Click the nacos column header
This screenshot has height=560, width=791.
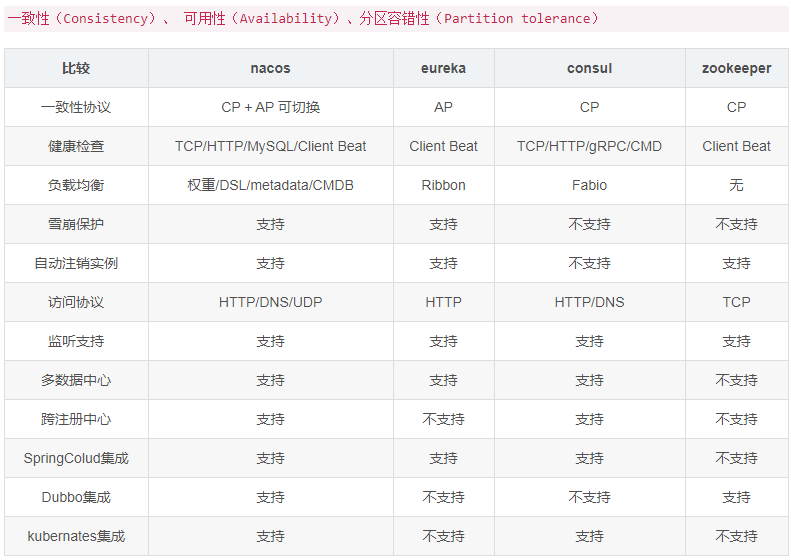click(270, 68)
